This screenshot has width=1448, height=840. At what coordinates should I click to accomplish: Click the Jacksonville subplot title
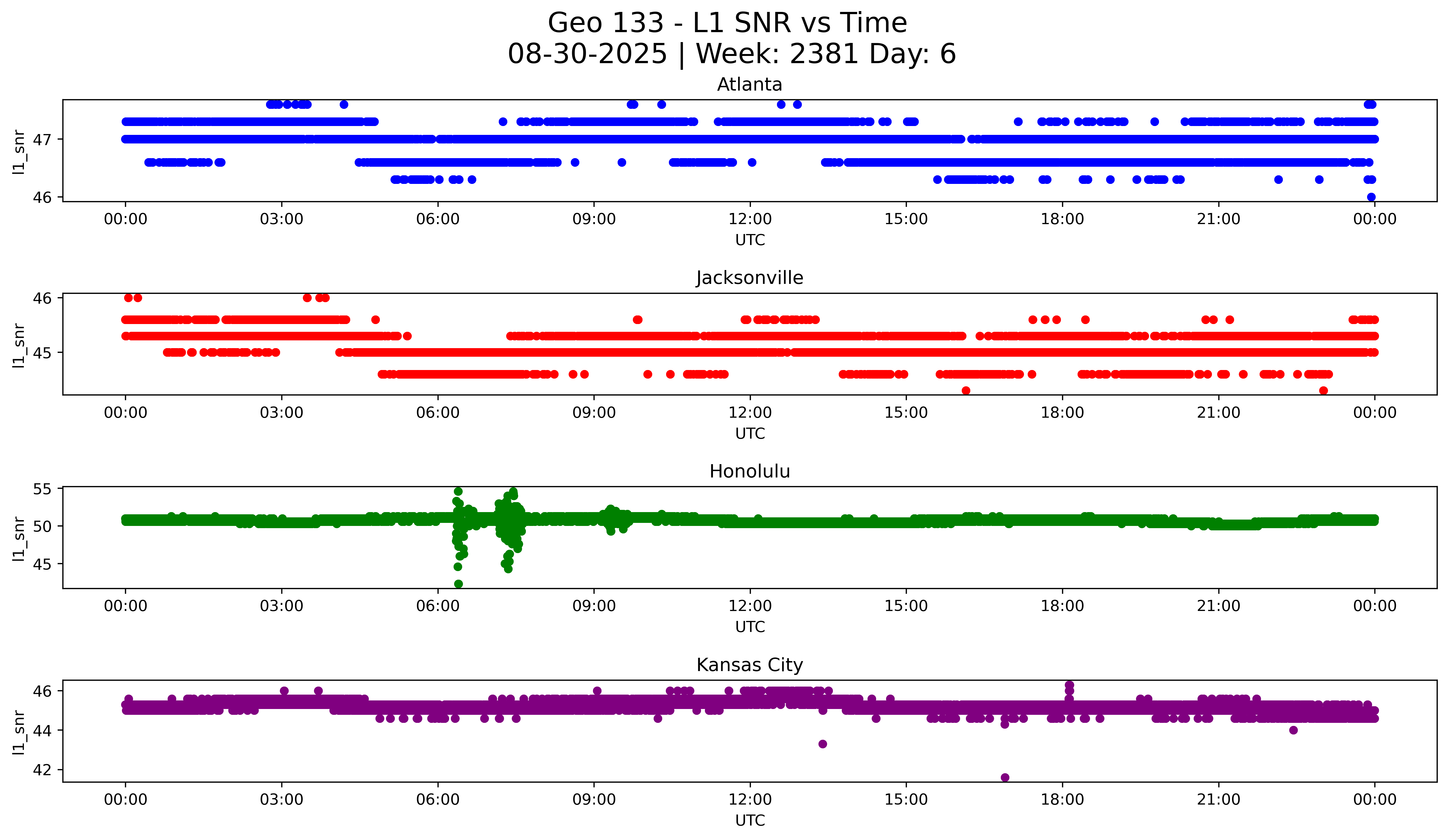[x=749, y=278]
